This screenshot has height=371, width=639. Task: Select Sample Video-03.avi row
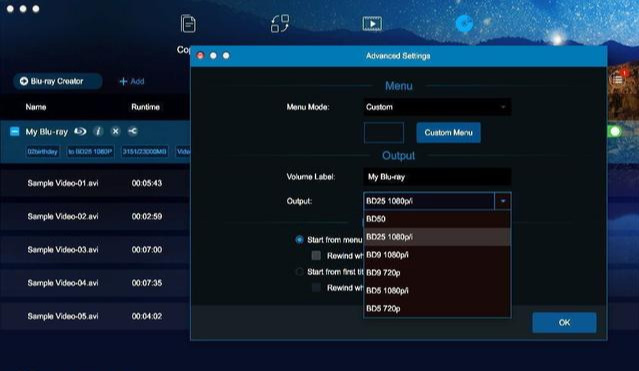[95, 250]
